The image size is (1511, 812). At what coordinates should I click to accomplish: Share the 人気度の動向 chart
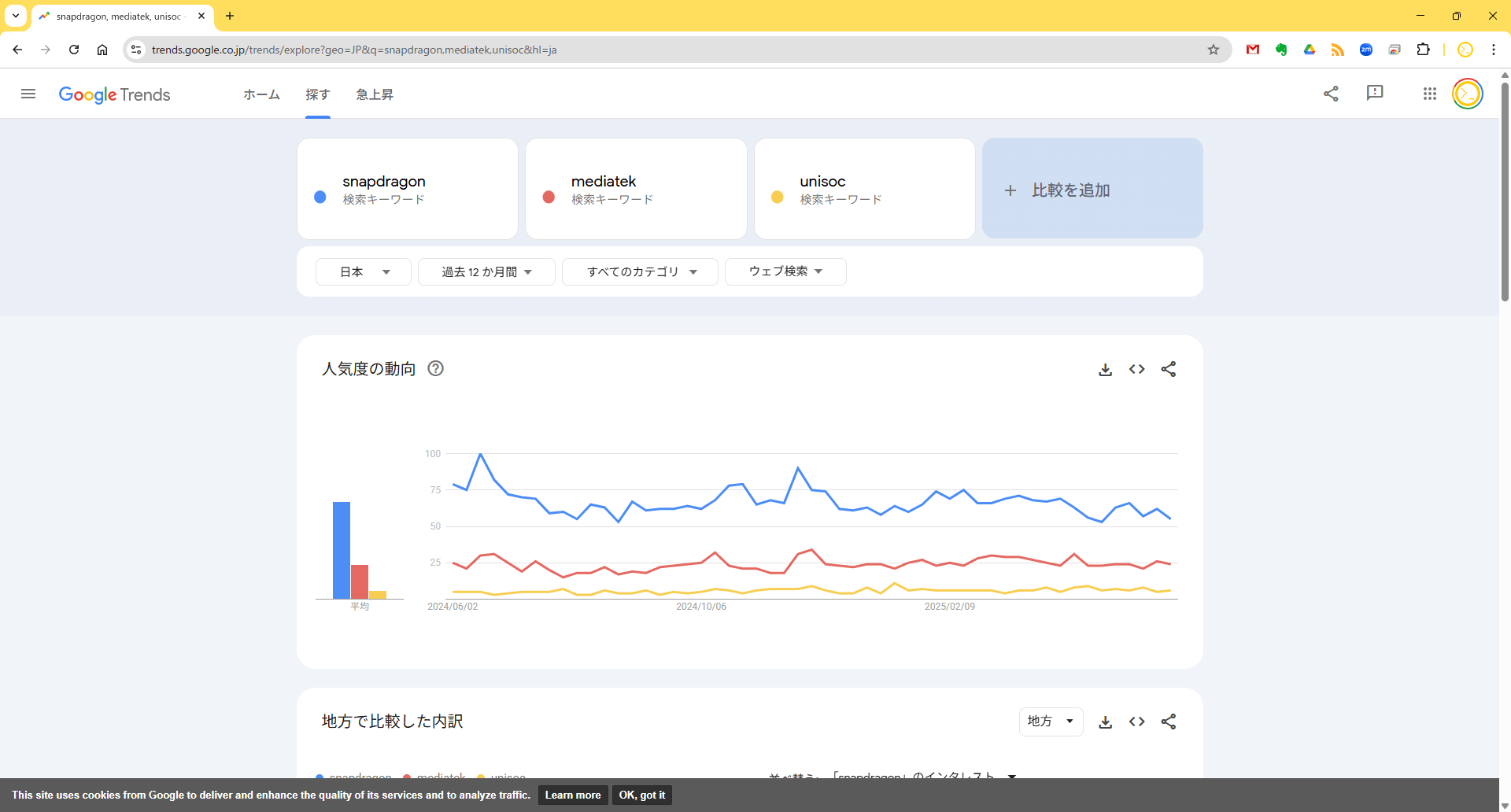tap(1168, 369)
